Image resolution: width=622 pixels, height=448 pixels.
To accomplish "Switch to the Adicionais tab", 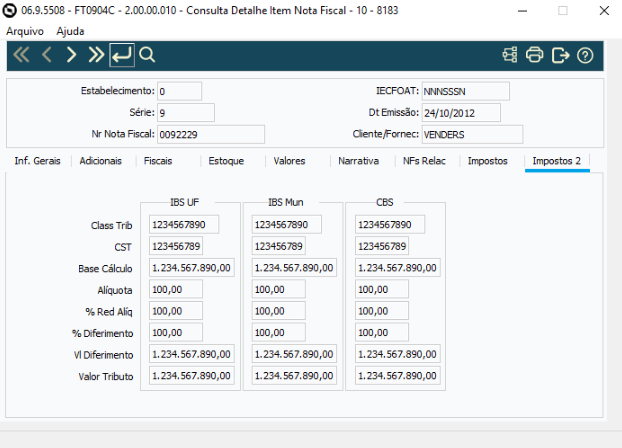I will (x=100, y=161).
